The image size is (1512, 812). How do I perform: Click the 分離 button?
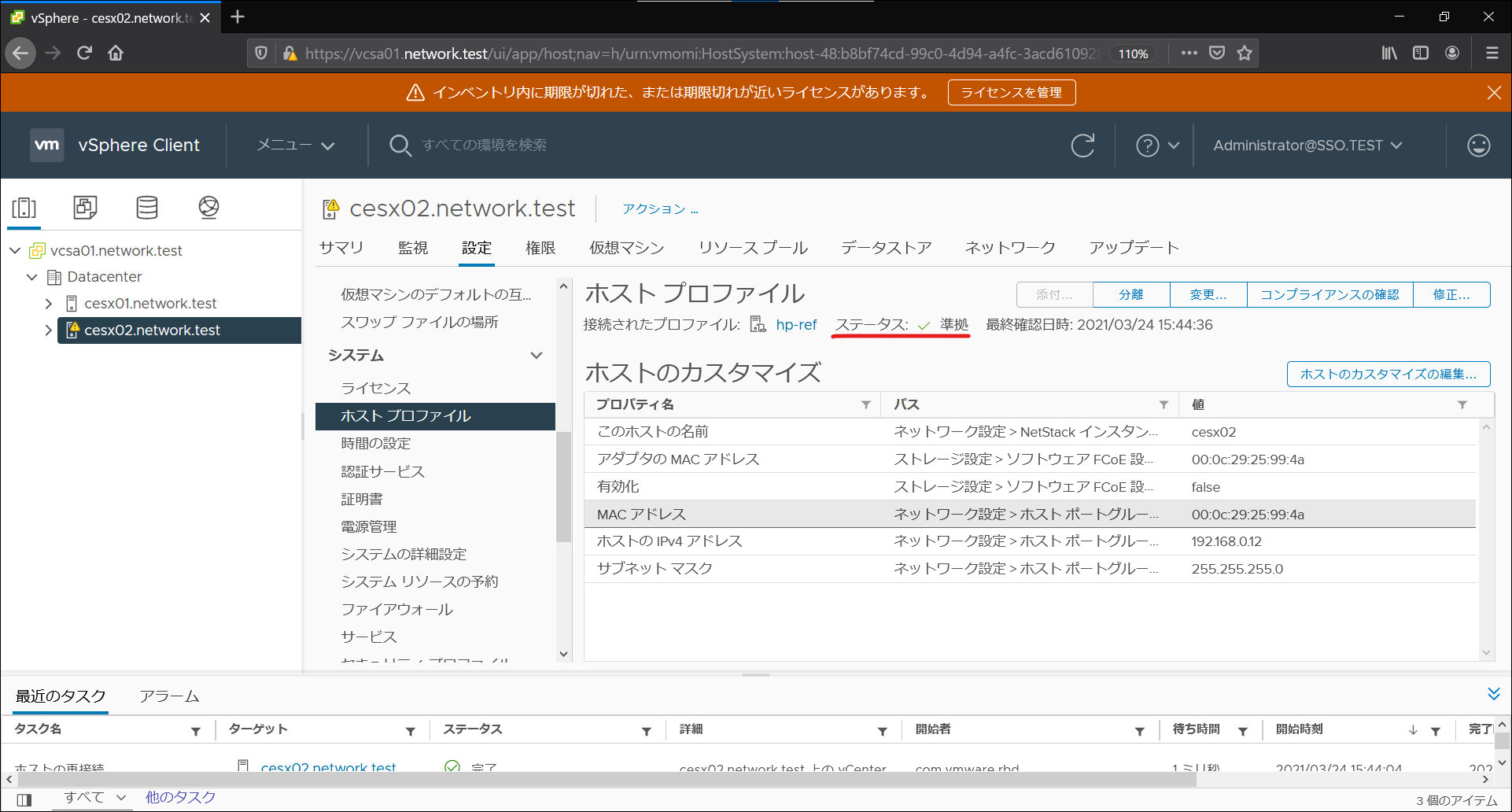[x=1131, y=295]
